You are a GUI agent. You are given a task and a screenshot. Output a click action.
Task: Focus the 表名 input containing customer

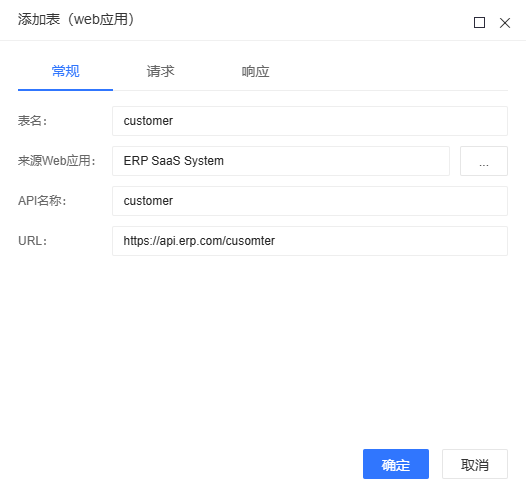tap(310, 121)
